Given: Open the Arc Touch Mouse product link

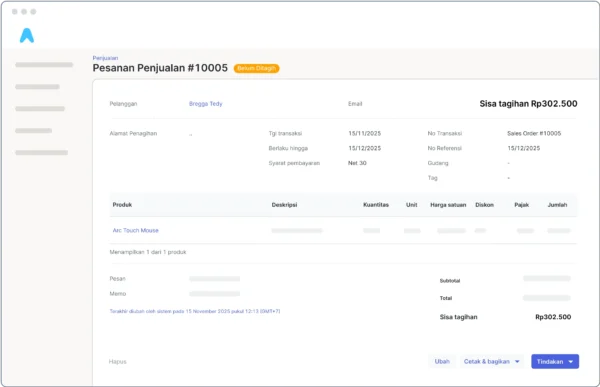Looking at the screenshot, I should pyautogui.click(x=135, y=230).
